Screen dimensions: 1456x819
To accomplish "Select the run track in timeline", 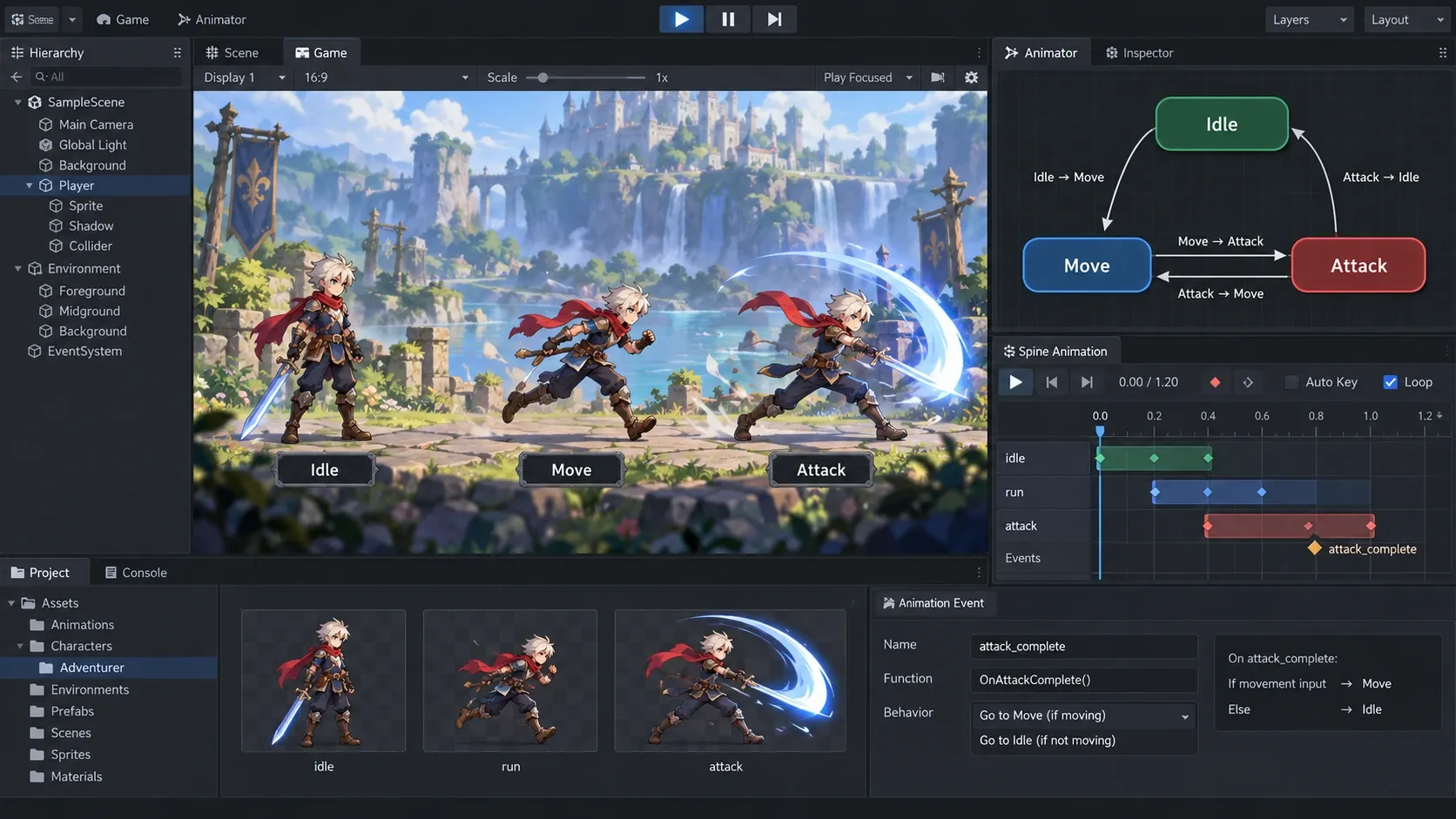I will pos(1043,492).
